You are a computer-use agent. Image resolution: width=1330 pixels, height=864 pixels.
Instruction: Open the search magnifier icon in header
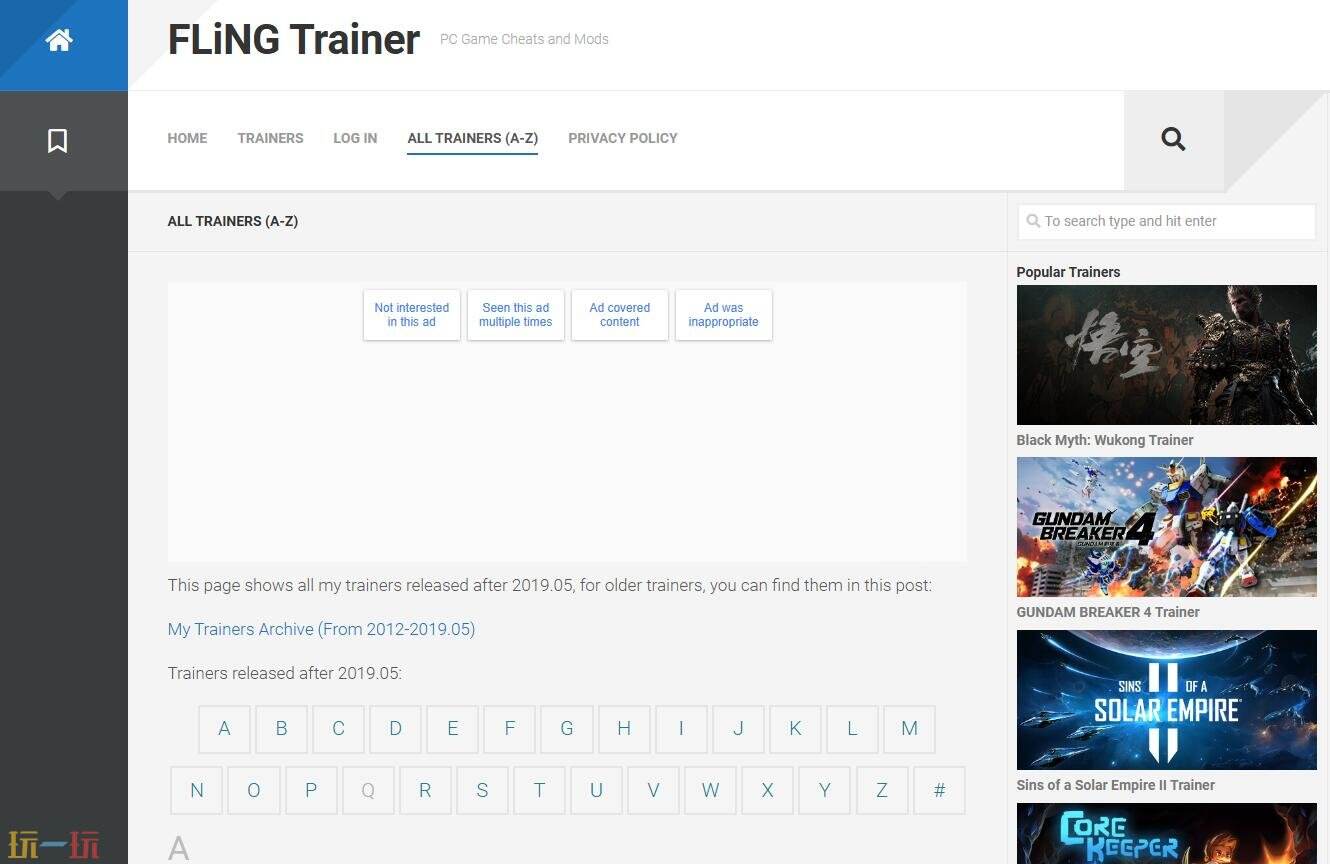pyautogui.click(x=1173, y=139)
